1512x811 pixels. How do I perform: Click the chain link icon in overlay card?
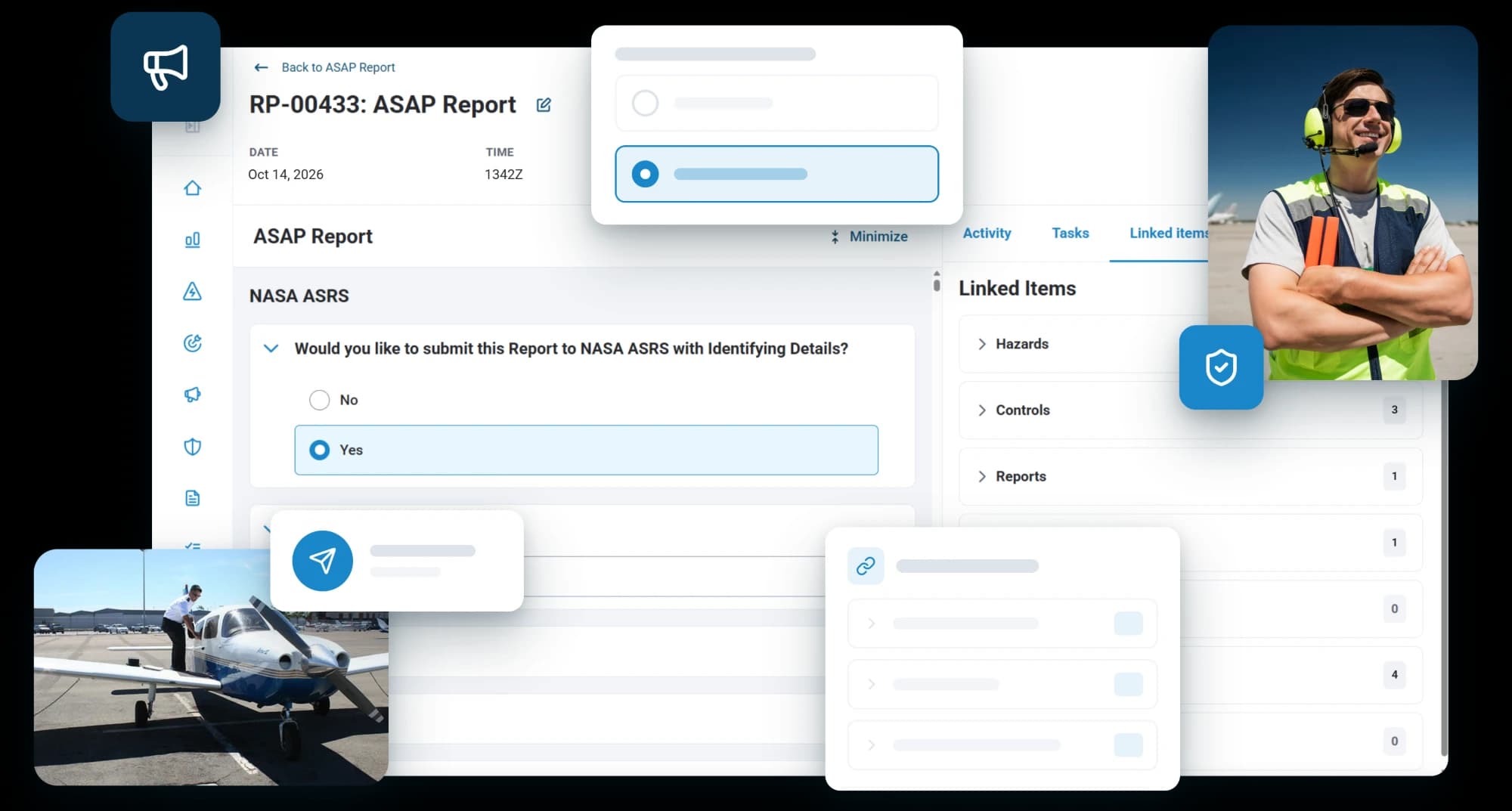pos(866,565)
